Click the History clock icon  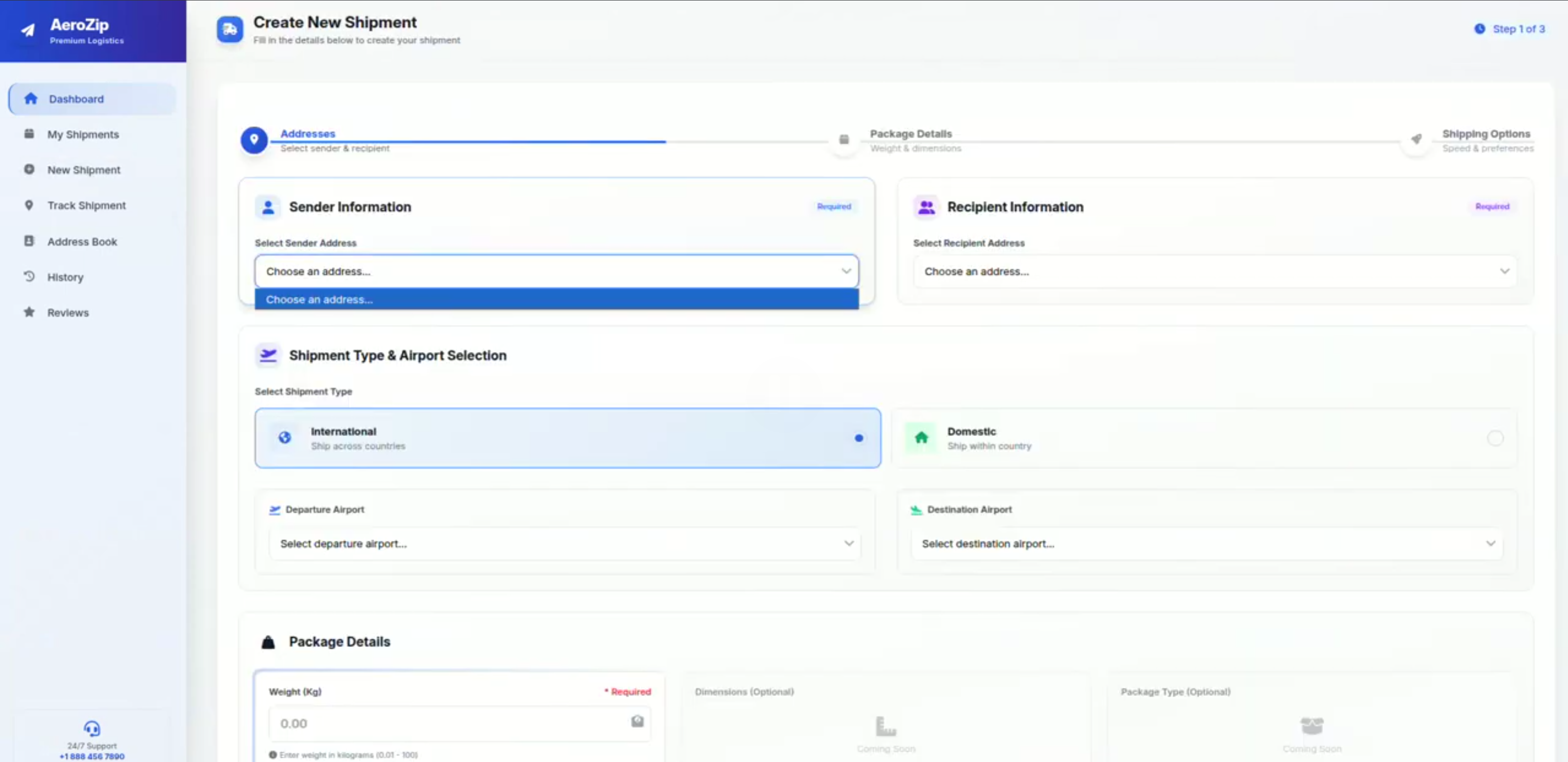pos(28,277)
